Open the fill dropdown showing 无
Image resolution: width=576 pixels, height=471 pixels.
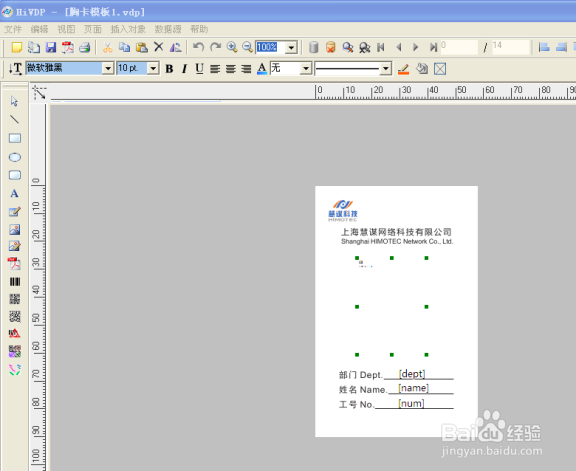tap(306, 68)
